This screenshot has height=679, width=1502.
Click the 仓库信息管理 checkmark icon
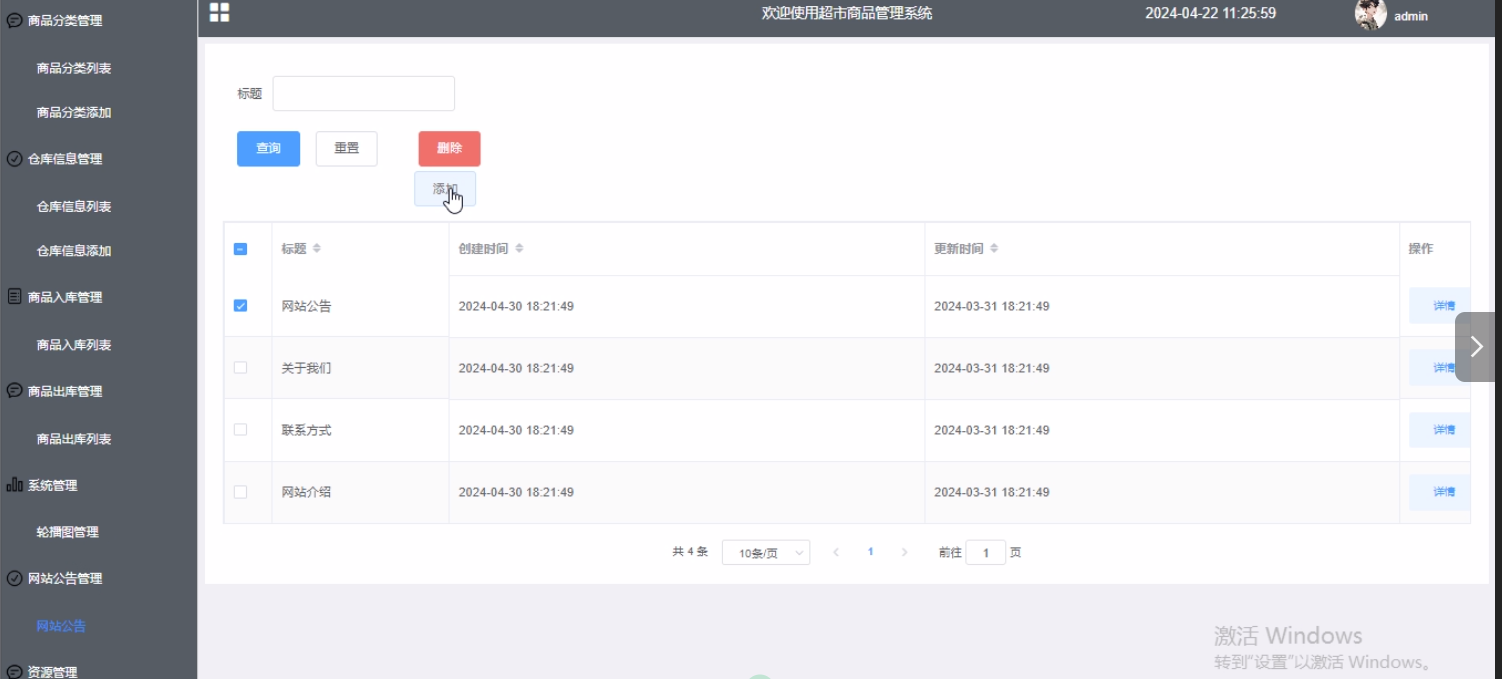pos(14,159)
